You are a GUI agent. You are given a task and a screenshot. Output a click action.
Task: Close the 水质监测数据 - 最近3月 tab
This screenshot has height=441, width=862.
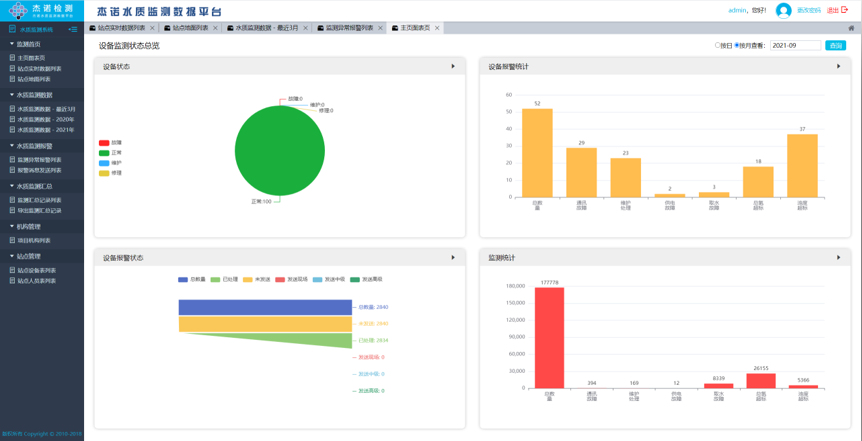[x=306, y=28]
